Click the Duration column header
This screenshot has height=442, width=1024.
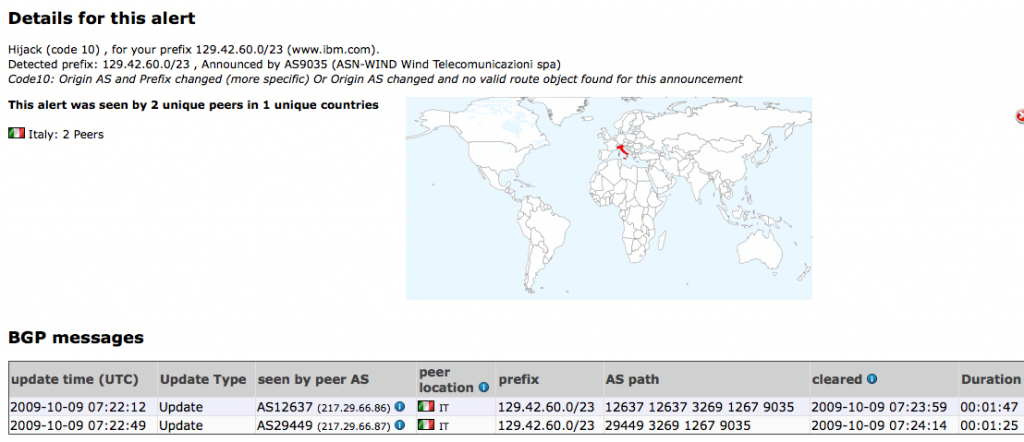[990, 380]
